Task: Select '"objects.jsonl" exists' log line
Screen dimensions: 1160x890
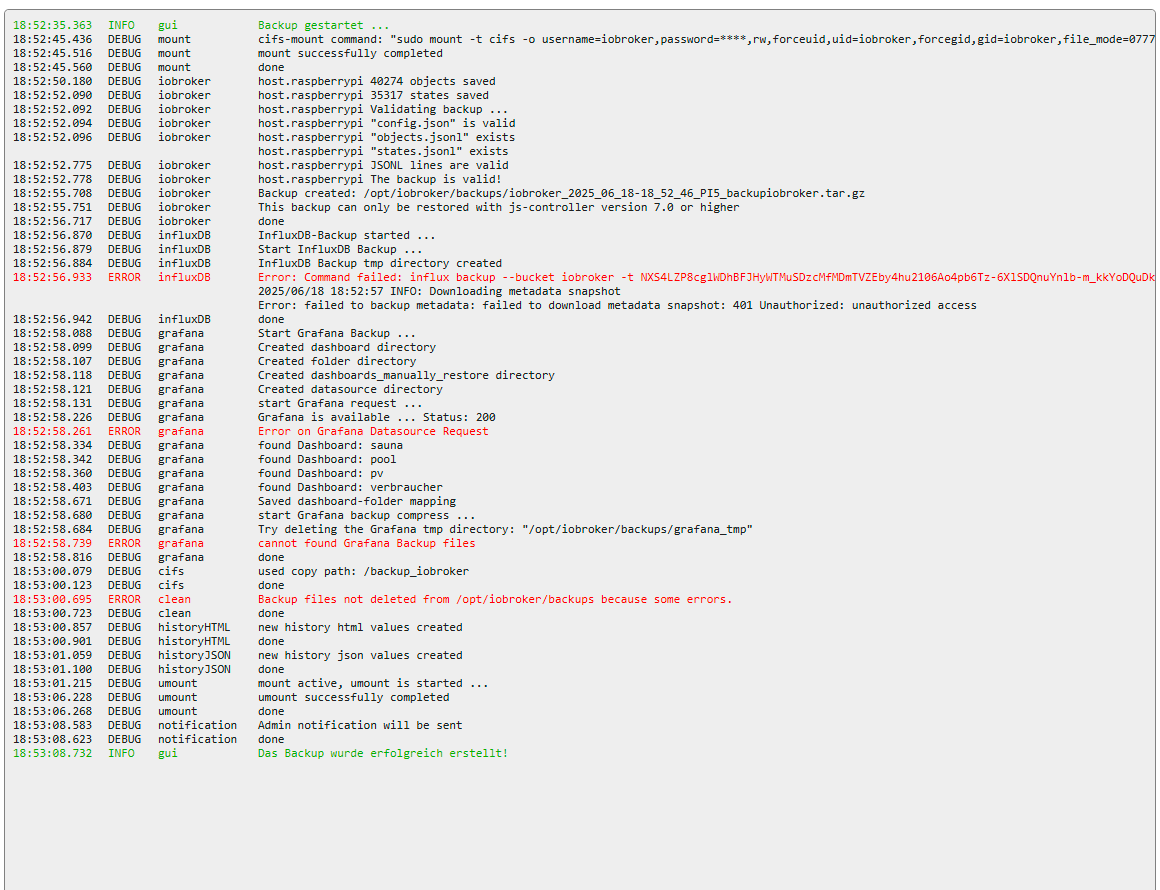Action: 386,138
